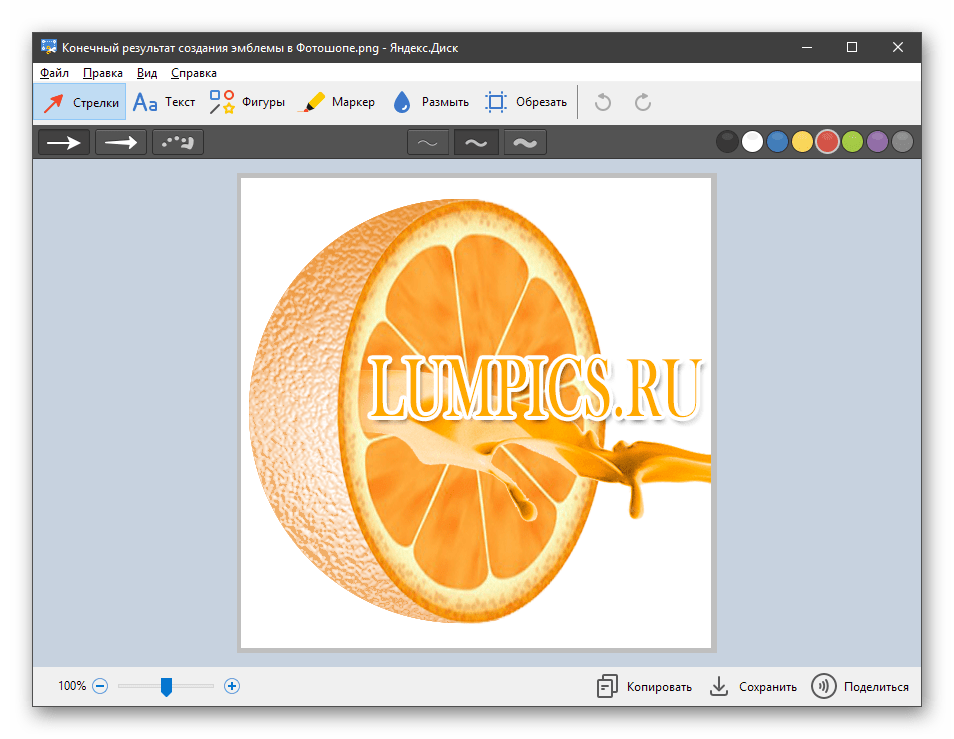Click the zoom in plus button
The height and width of the screenshot is (739, 954).
point(232,686)
